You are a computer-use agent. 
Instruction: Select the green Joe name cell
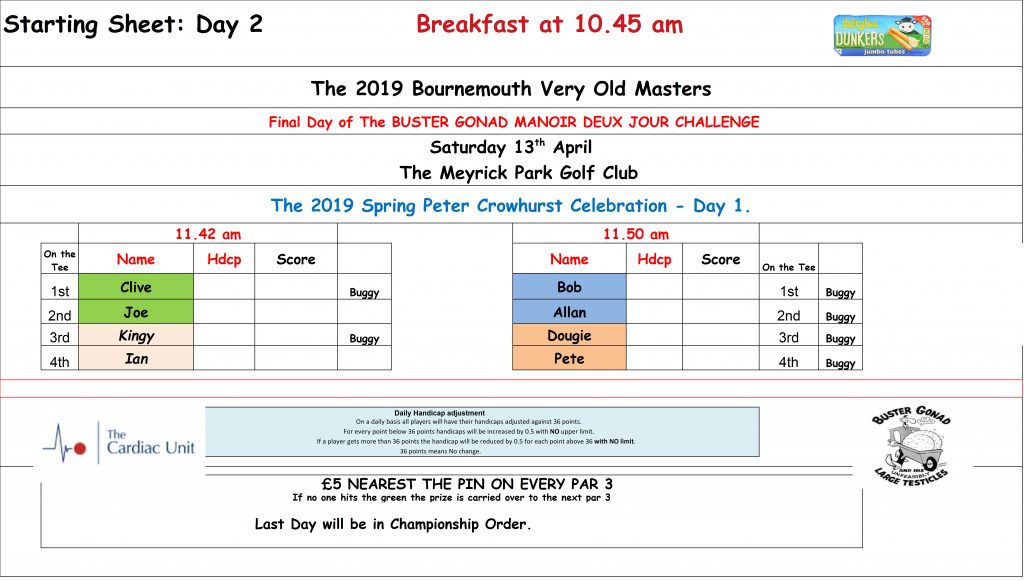(x=136, y=312)
